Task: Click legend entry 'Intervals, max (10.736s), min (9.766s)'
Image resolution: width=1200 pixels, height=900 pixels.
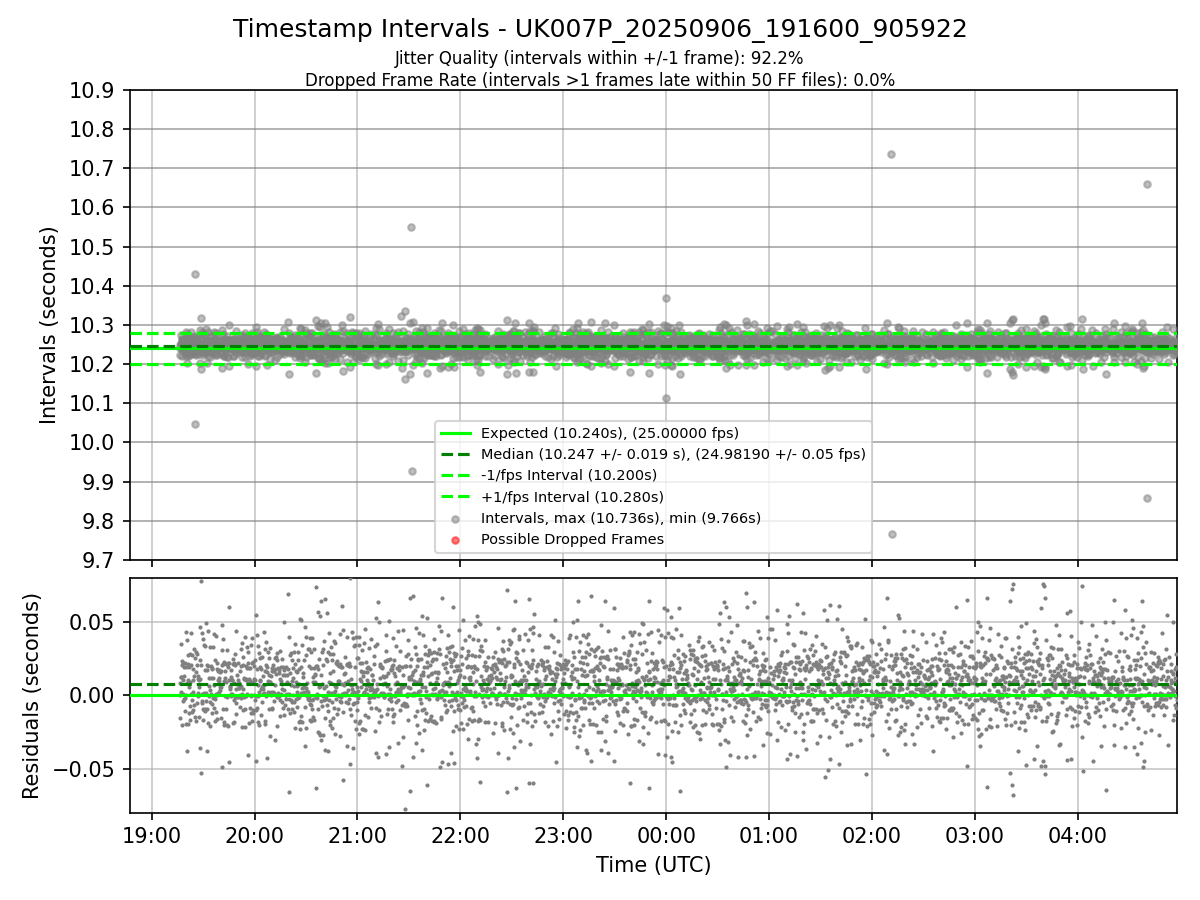Action: point(621,518)
